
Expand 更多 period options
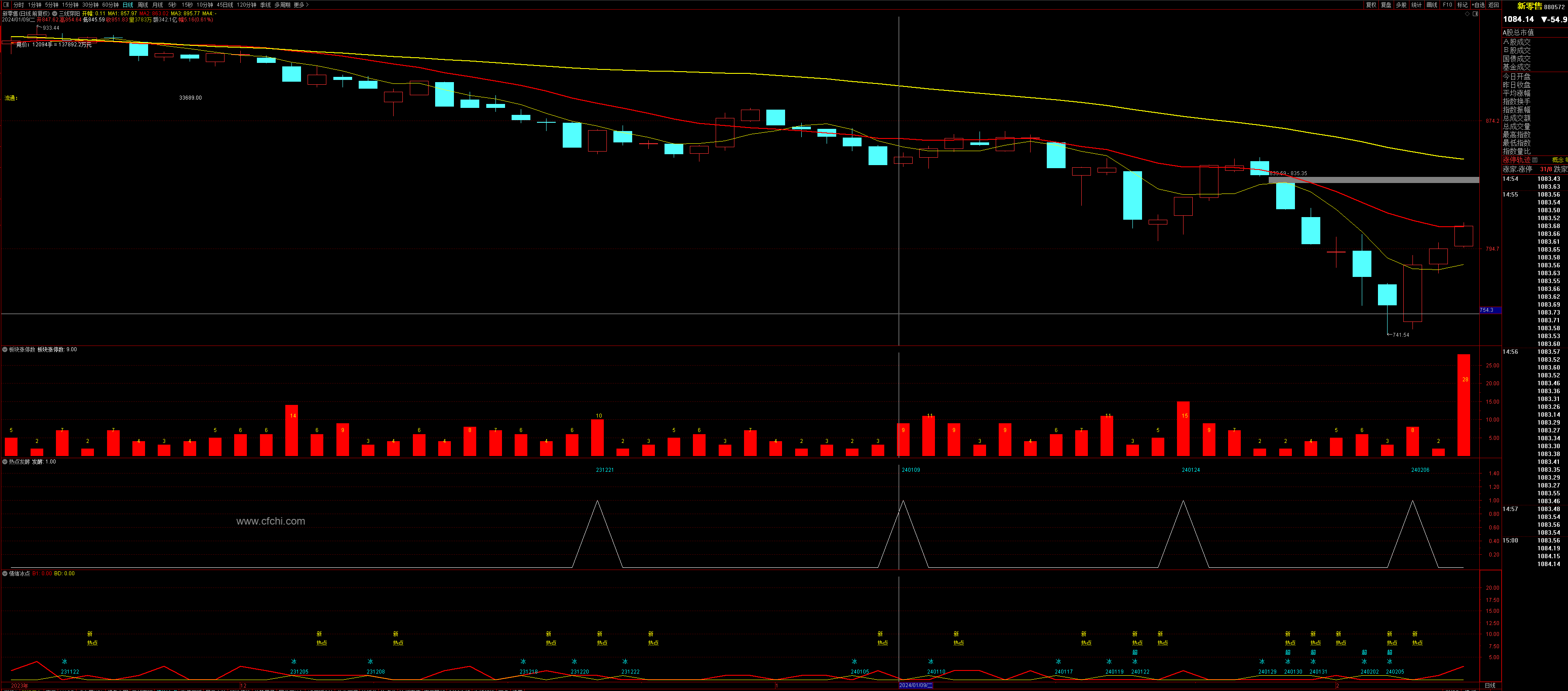301,5
